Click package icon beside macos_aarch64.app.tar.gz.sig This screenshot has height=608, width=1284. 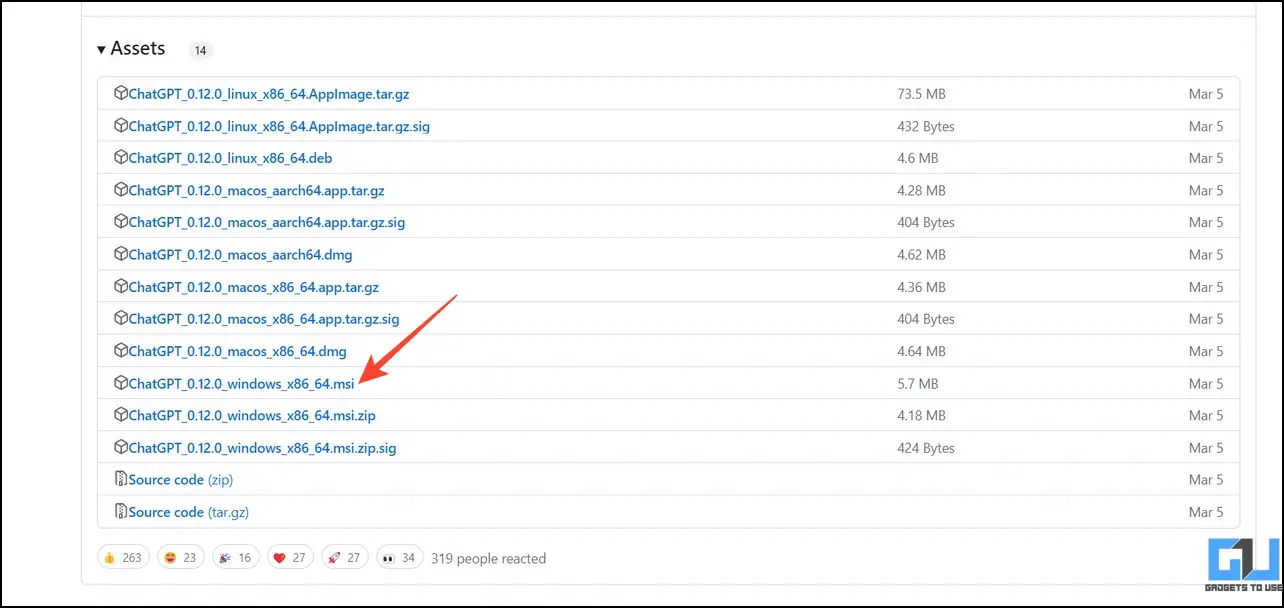pos(121,222)
